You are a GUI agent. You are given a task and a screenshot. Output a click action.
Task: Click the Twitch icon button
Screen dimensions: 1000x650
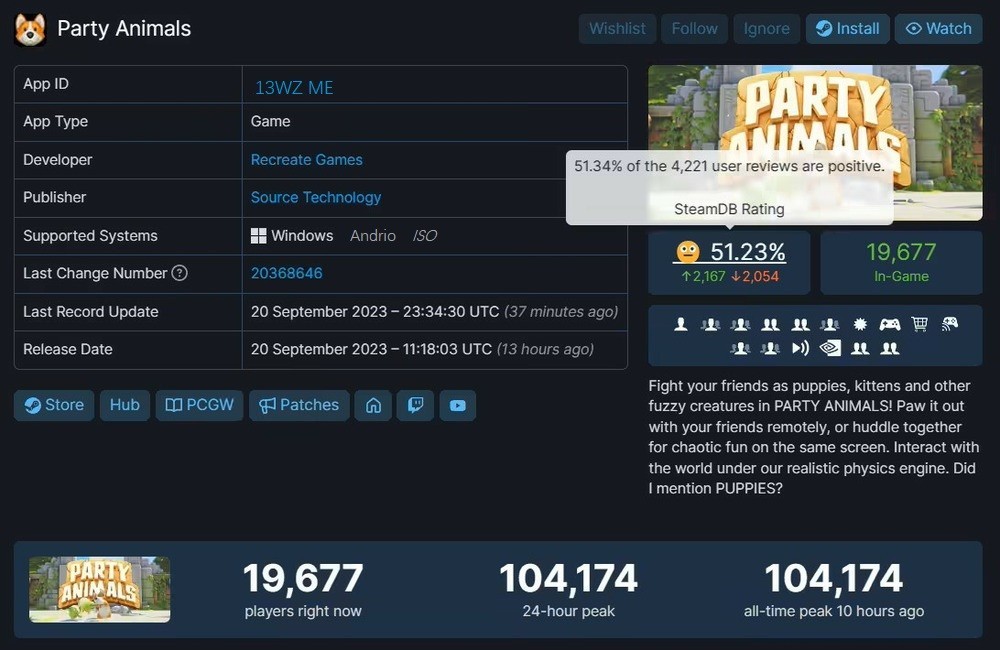pyautogui.click(x=415, y=405)
